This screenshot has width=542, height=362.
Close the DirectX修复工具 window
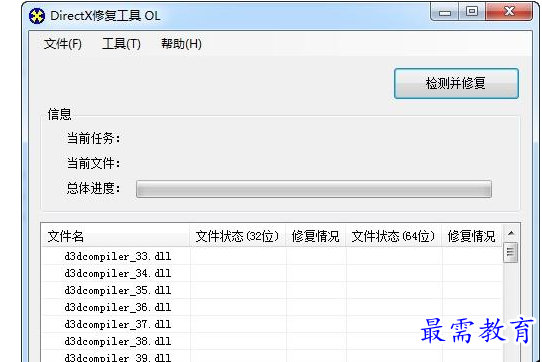[509, 12]
